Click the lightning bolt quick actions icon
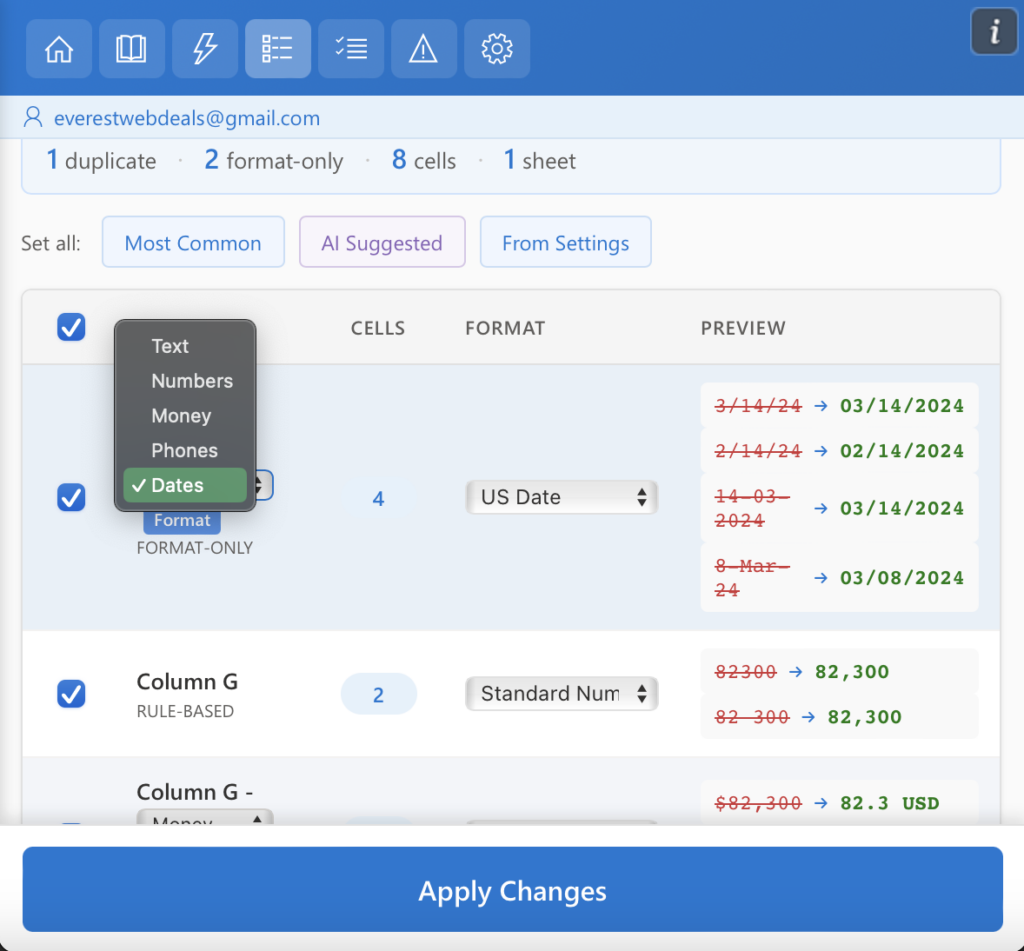 [205, 49]
